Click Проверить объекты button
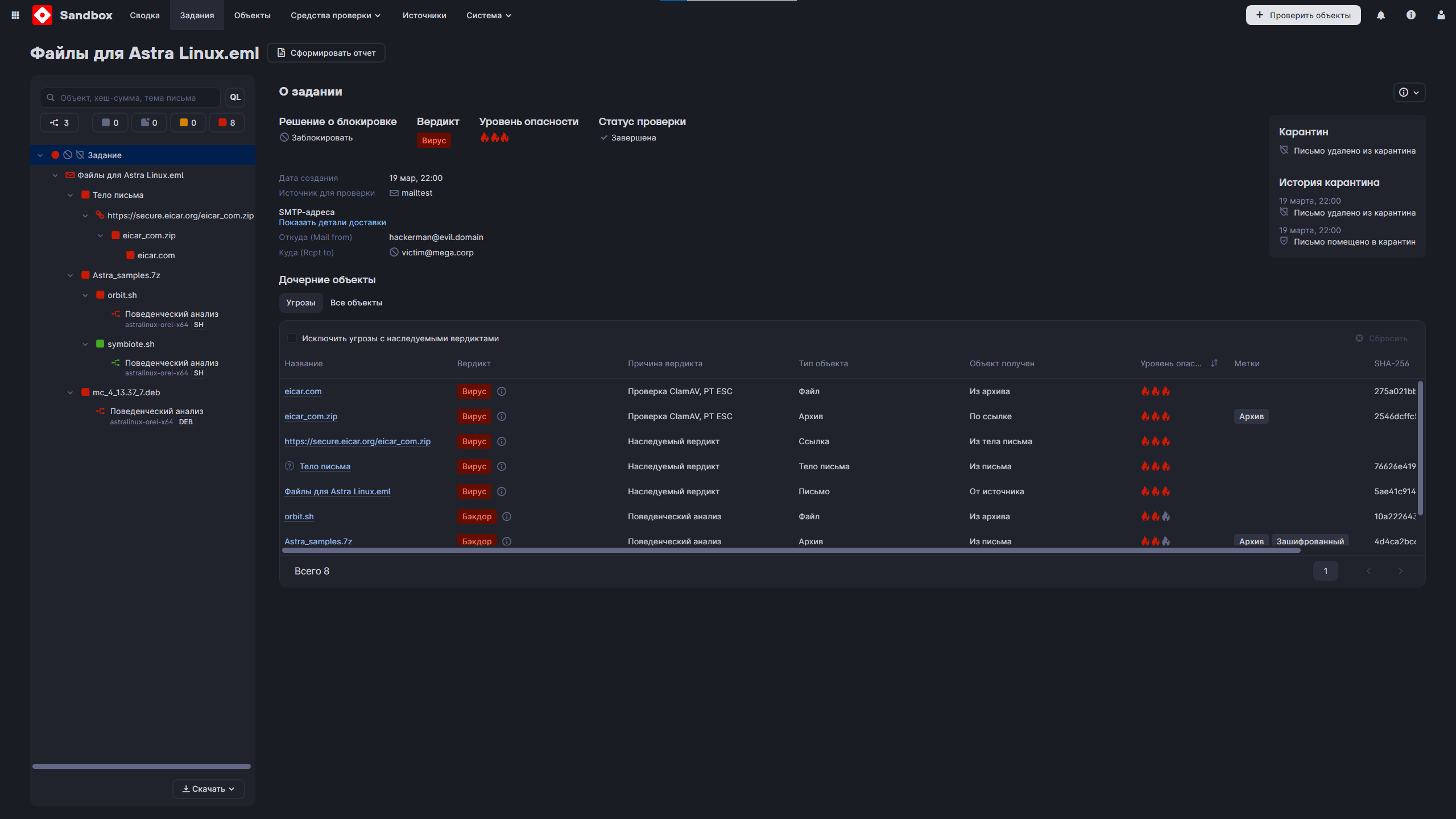Viewport: 1456px width, 819px height. pyautogui.click(x=1303, y=15)
